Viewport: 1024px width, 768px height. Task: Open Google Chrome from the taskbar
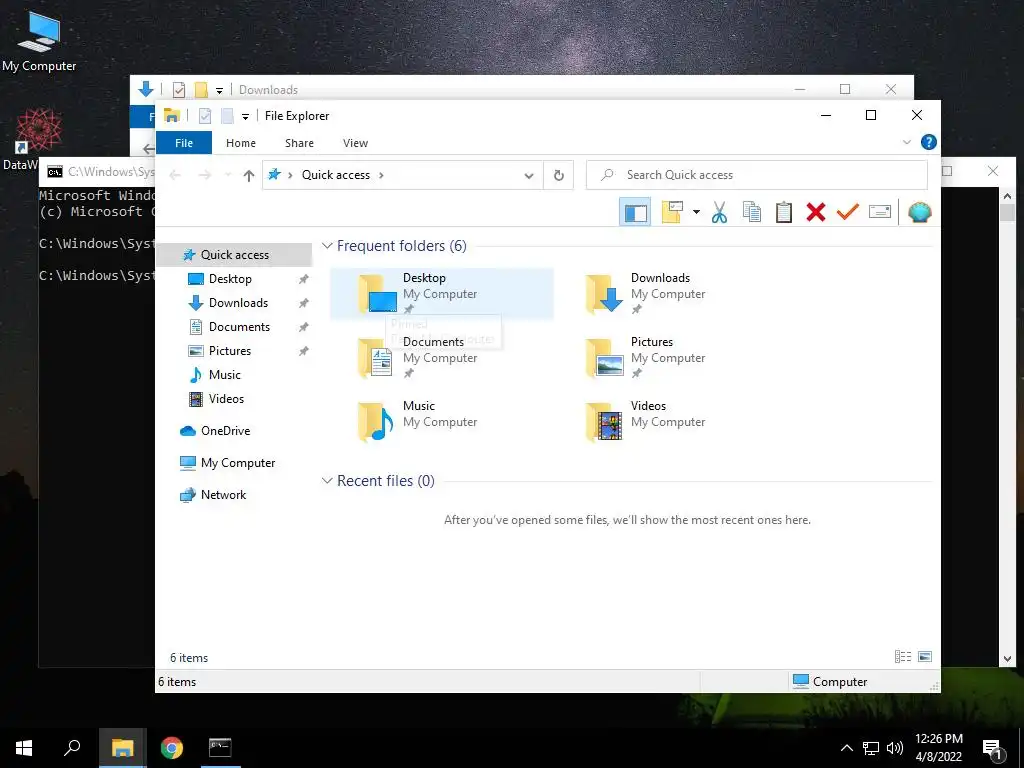[172, 748]
